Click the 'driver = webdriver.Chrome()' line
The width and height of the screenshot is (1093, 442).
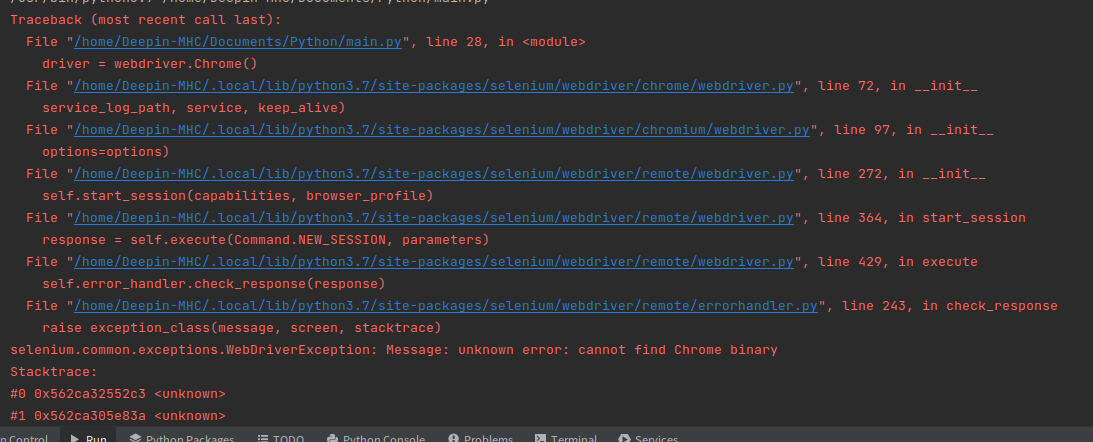pos(150,64)
